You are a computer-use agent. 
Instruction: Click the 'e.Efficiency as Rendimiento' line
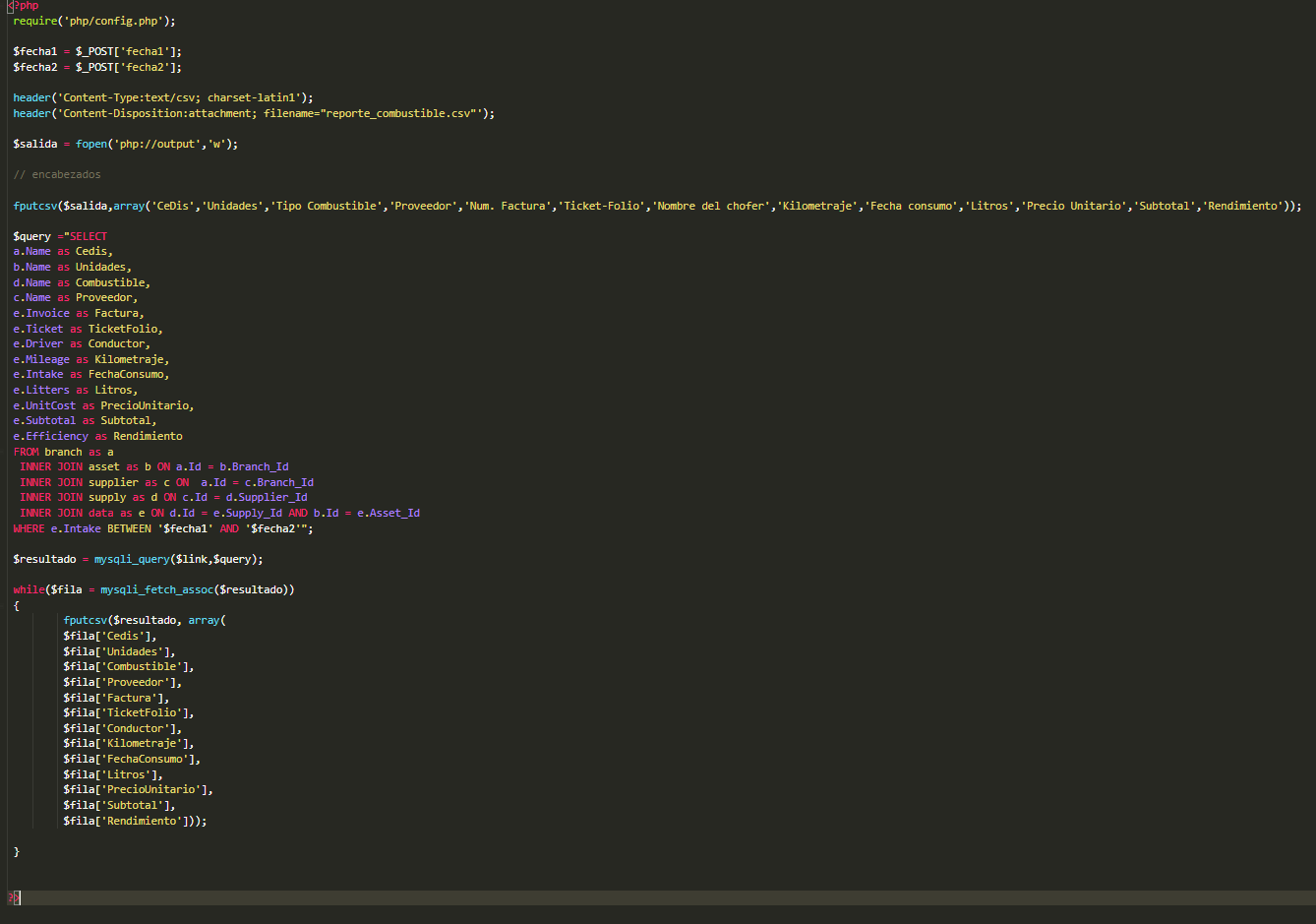tap(97, 436)
